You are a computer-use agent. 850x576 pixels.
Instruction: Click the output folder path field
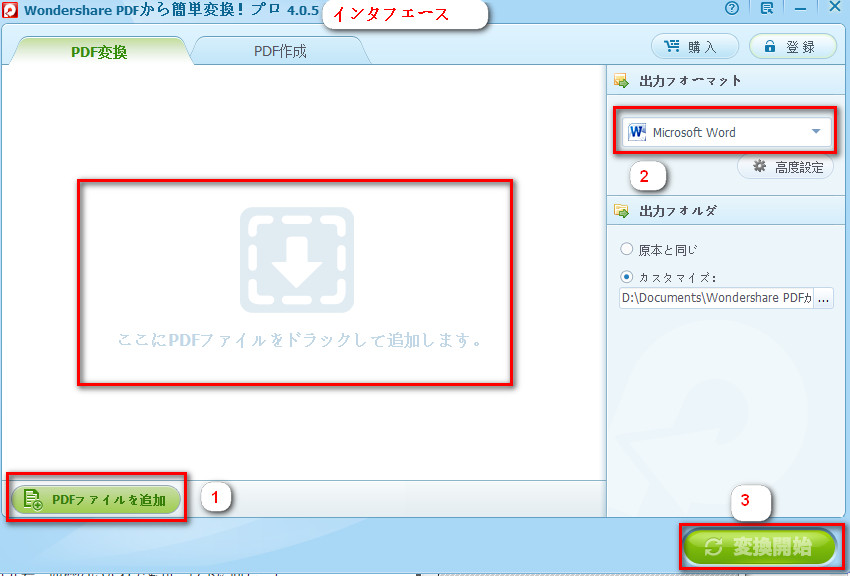pos(716,298)
